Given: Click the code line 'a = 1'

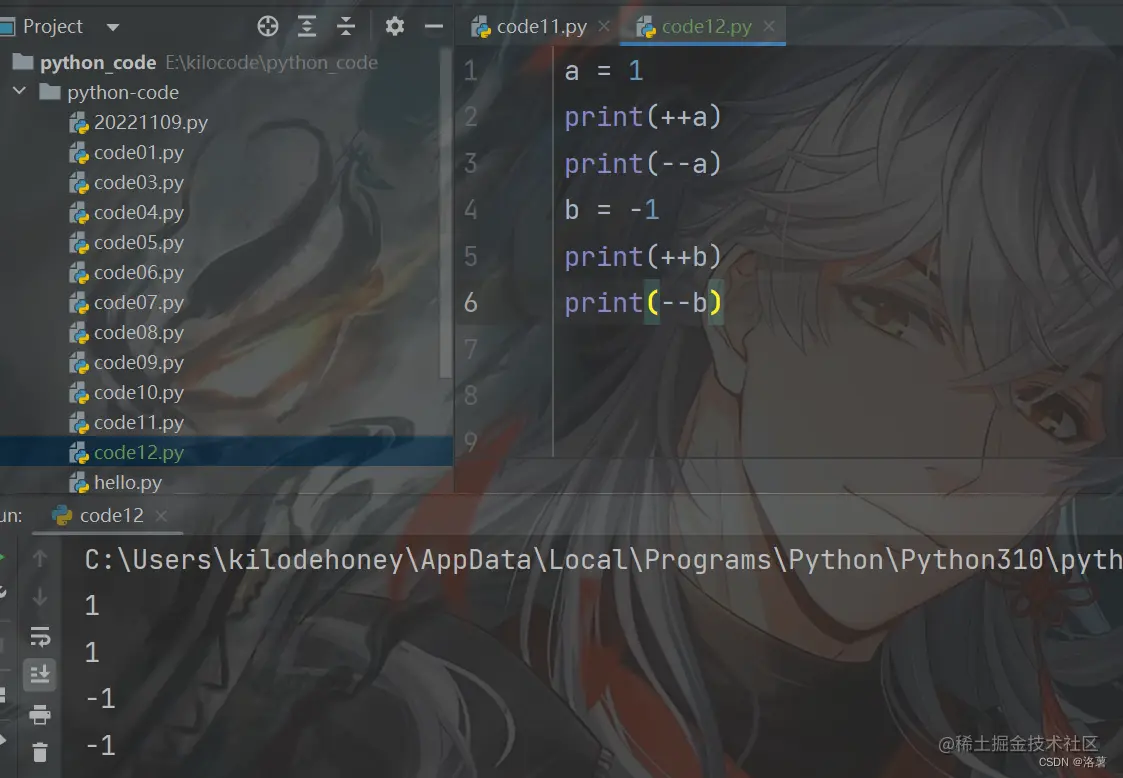Looking at the screenshot, I should click(604, 71).
